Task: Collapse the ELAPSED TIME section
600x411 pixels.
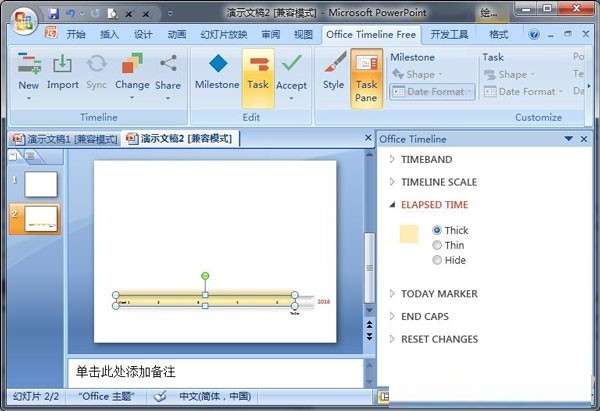Action: [x=392, y=205]
